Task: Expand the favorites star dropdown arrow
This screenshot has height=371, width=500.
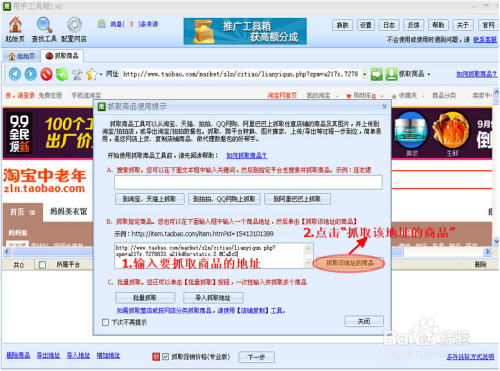Action: pos(101,74)
